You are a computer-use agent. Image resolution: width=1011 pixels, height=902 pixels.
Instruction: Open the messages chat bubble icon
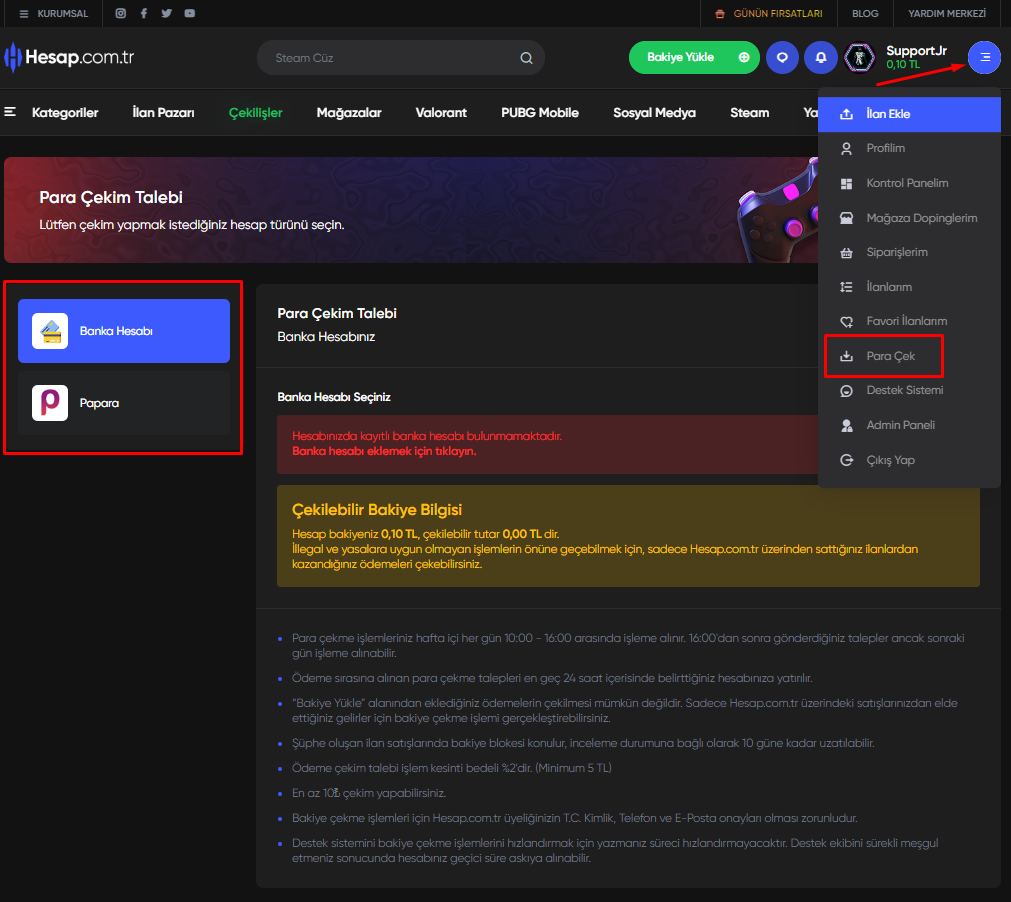782,57
